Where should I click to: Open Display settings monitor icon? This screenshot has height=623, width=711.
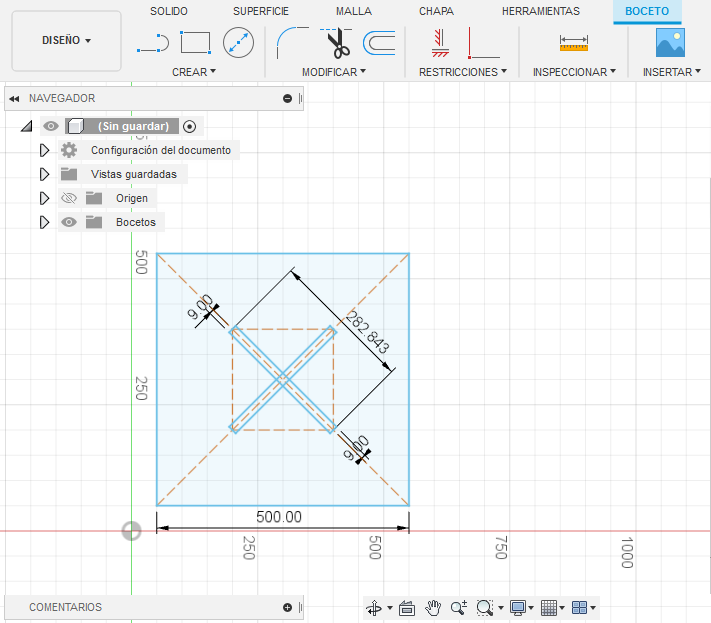(518, 608)
